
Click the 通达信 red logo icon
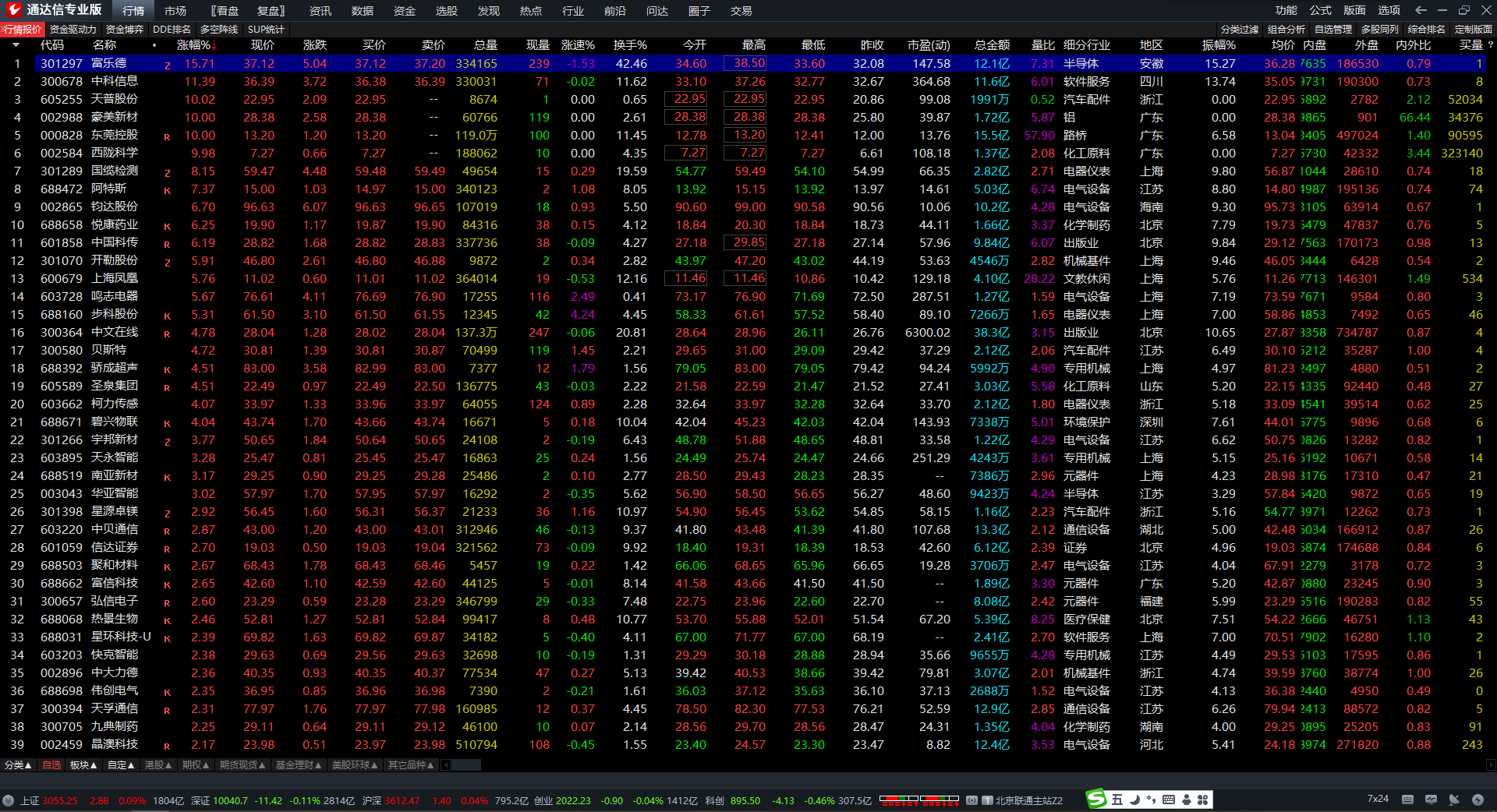[x=13, y=10]
